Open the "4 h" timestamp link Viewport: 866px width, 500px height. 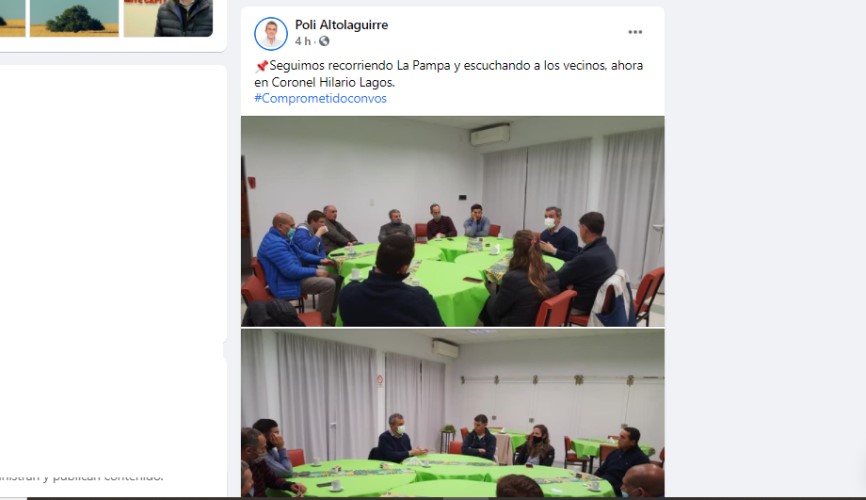[303, 41]
